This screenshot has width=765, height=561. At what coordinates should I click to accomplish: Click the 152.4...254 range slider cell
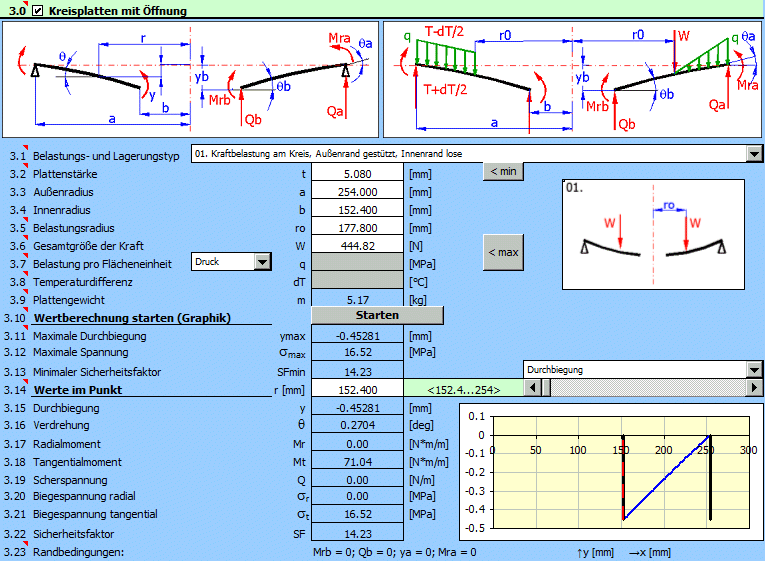462,389
